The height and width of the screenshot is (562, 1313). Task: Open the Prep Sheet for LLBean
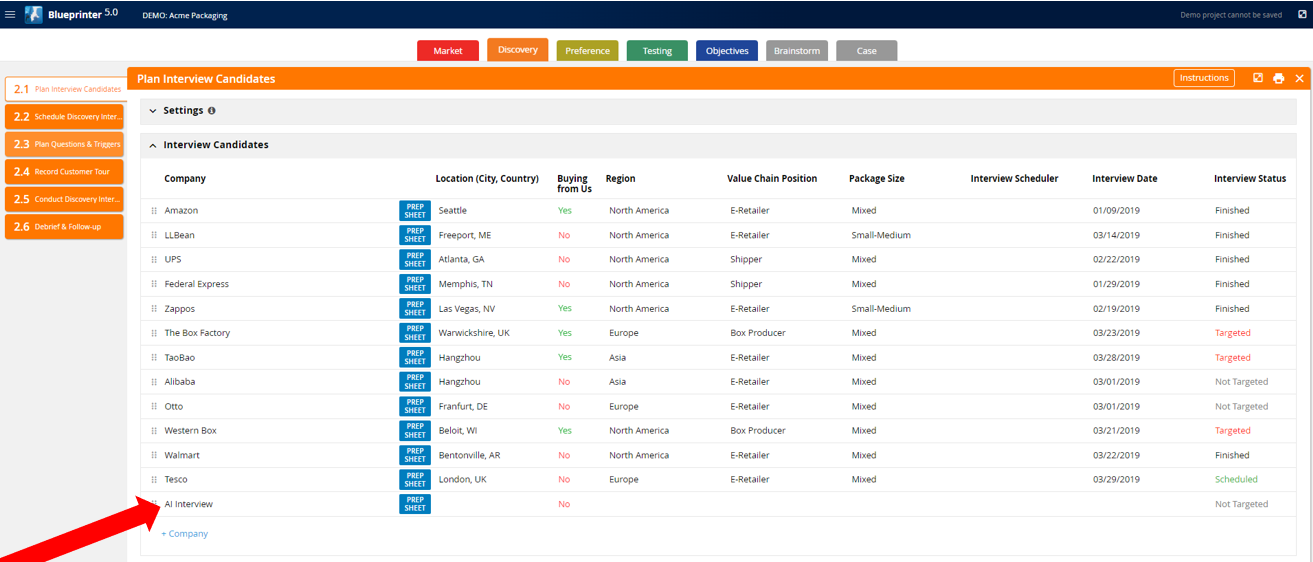[x=415, y=235]
